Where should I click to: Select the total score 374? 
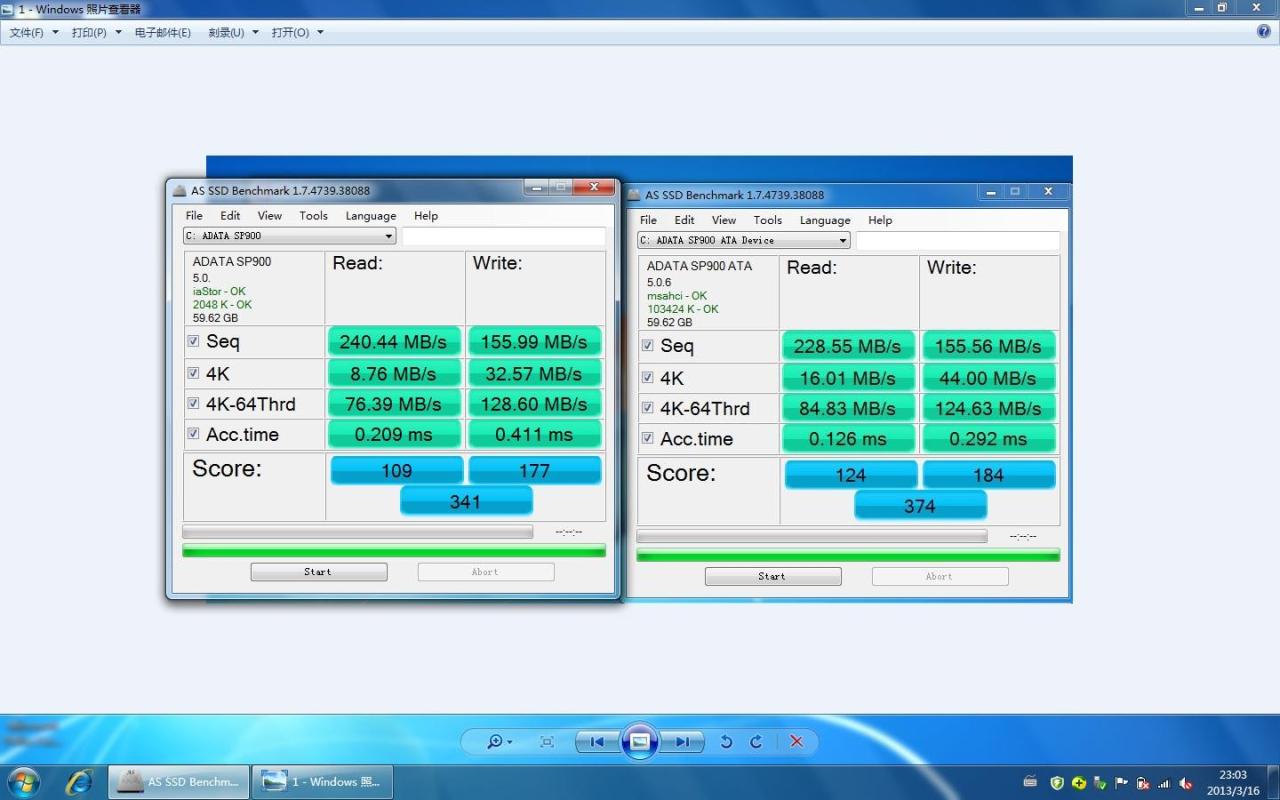(920, 506)
